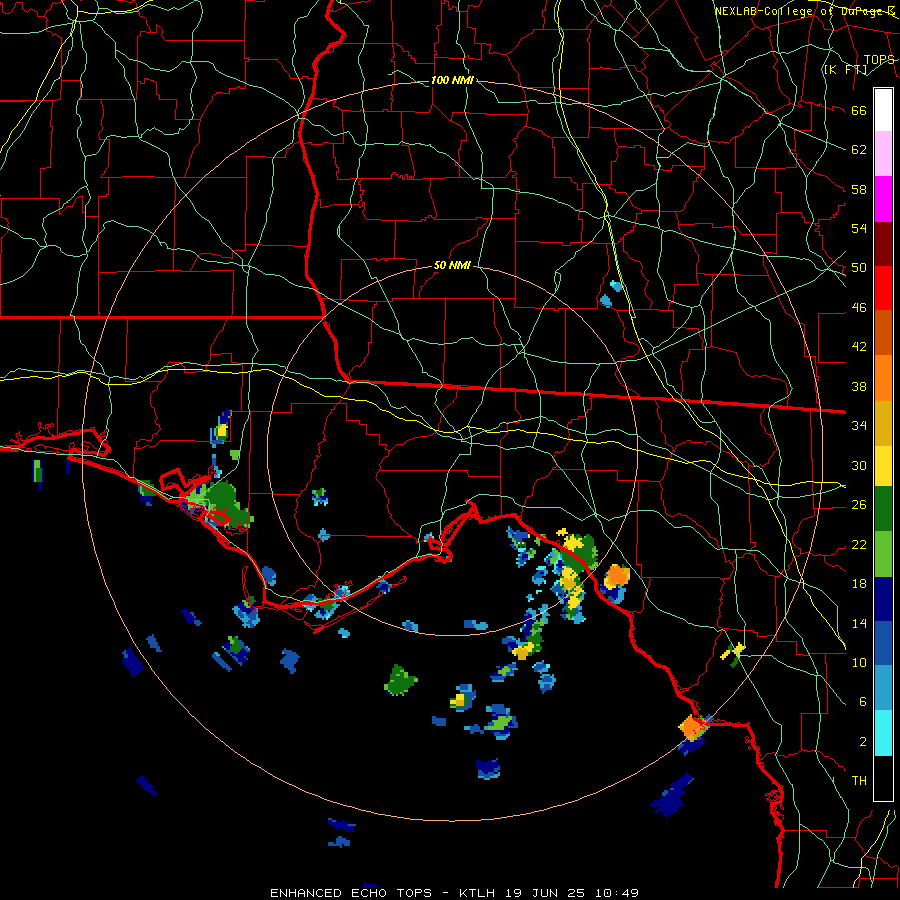The image size is (900, 900).
Task: Click the '10' legend value
Action: [859, 663]
